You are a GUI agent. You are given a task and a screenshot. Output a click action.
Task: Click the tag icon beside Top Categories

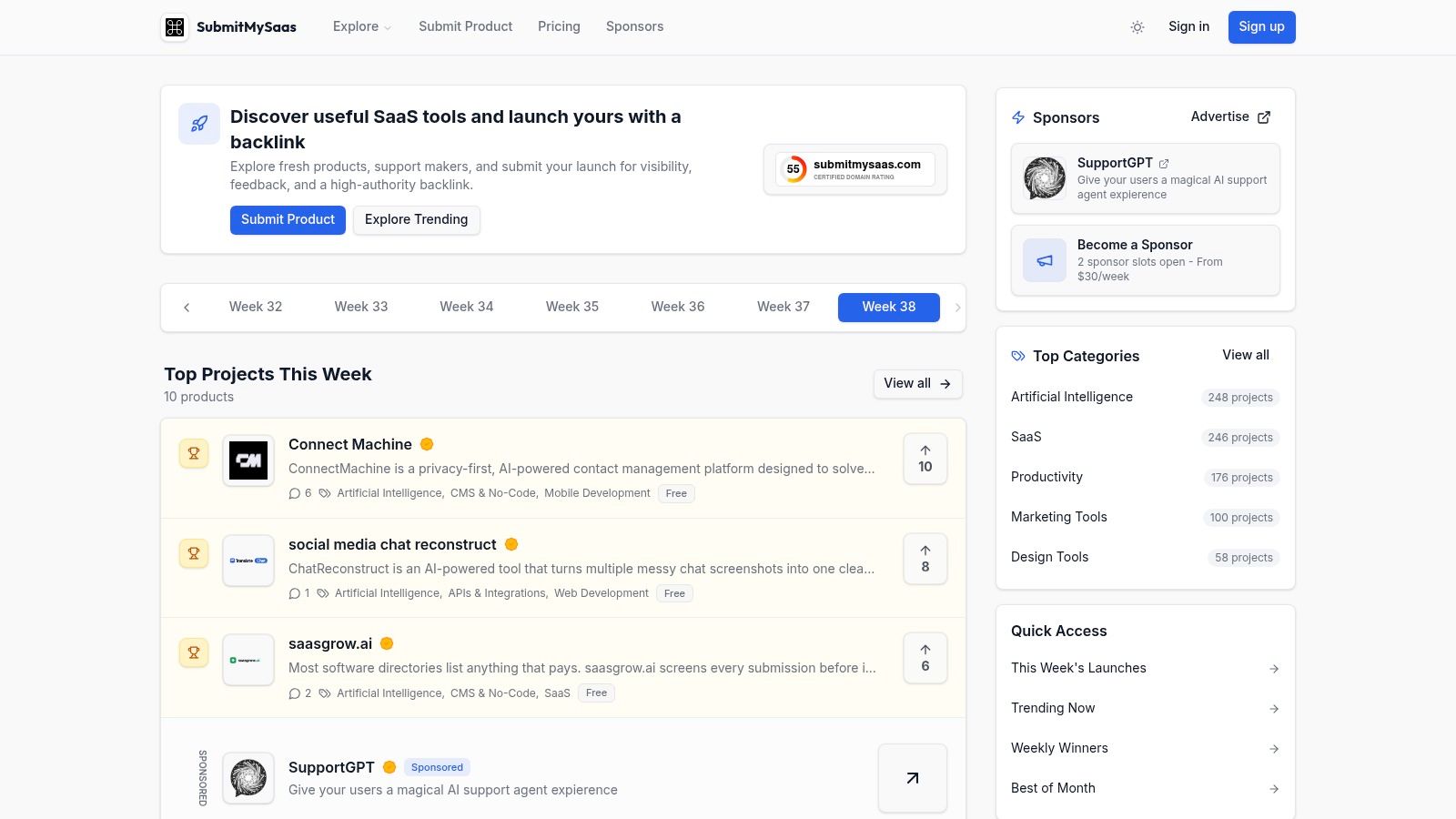coord(1018,356)
